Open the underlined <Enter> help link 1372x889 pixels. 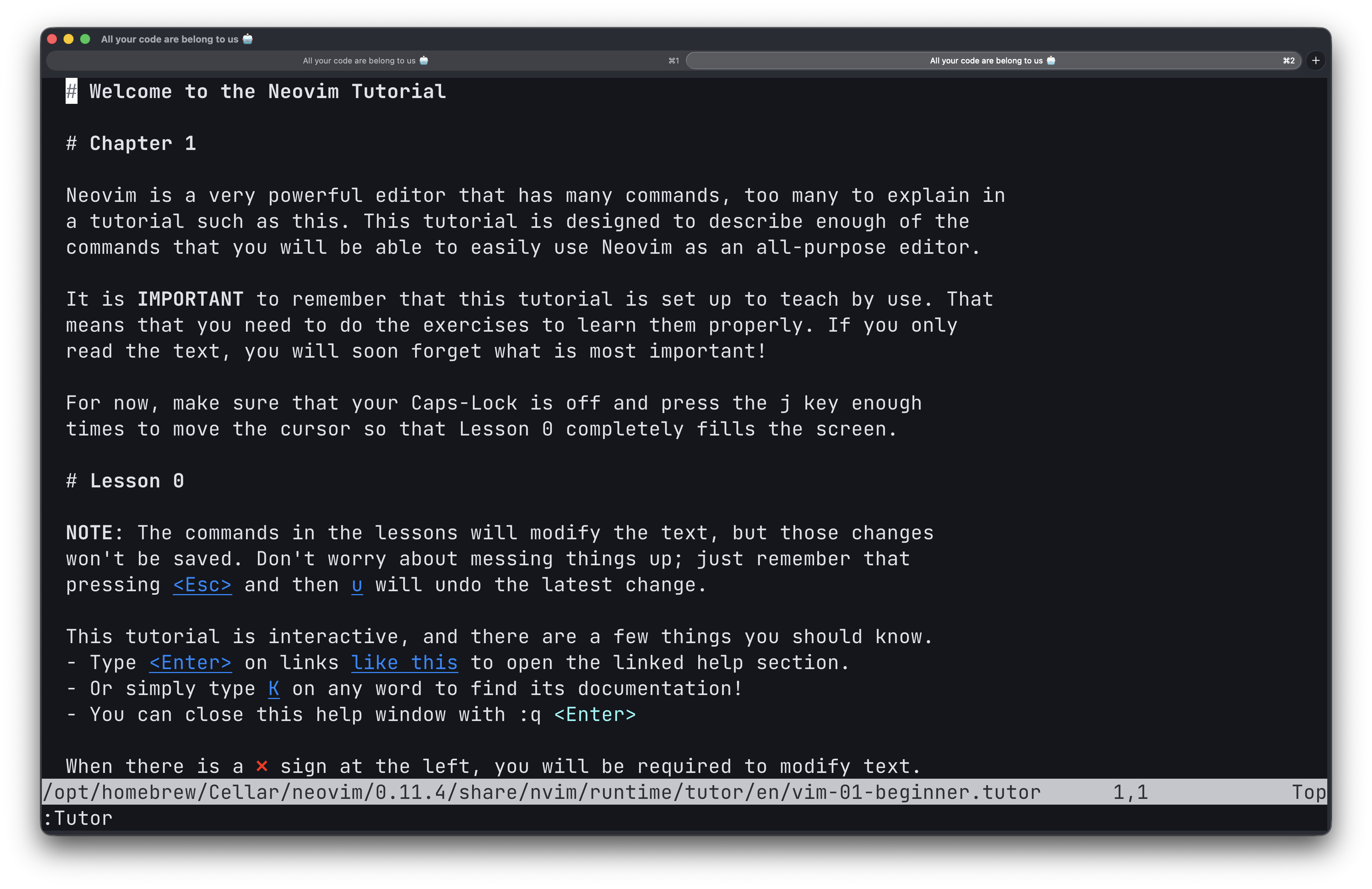[190, 663]
